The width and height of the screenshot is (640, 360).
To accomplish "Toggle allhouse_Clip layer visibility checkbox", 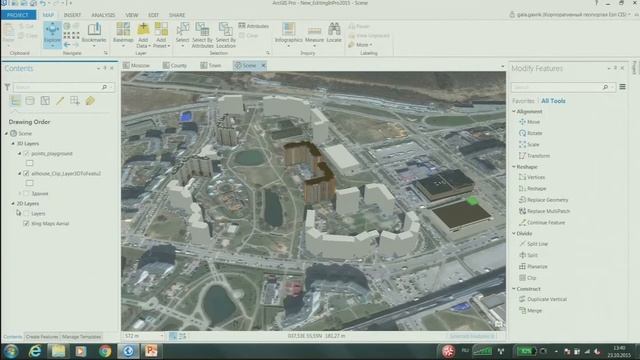I will (27, 173).
